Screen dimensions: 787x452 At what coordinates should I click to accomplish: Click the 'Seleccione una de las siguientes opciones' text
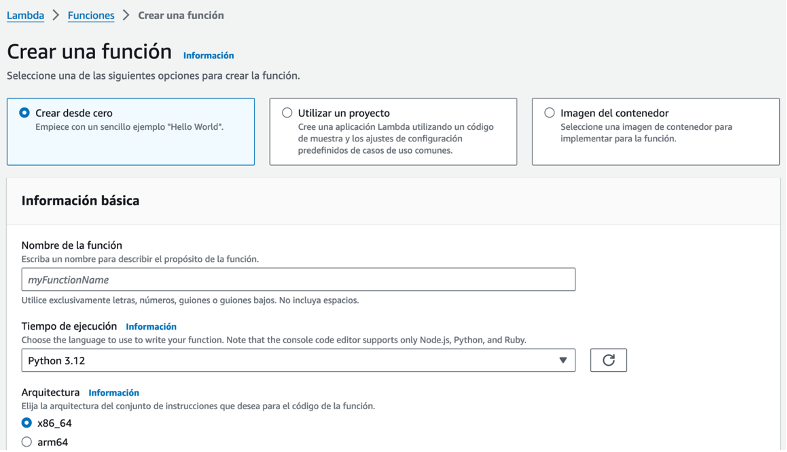pyautogui.click(x=153, y=76)
